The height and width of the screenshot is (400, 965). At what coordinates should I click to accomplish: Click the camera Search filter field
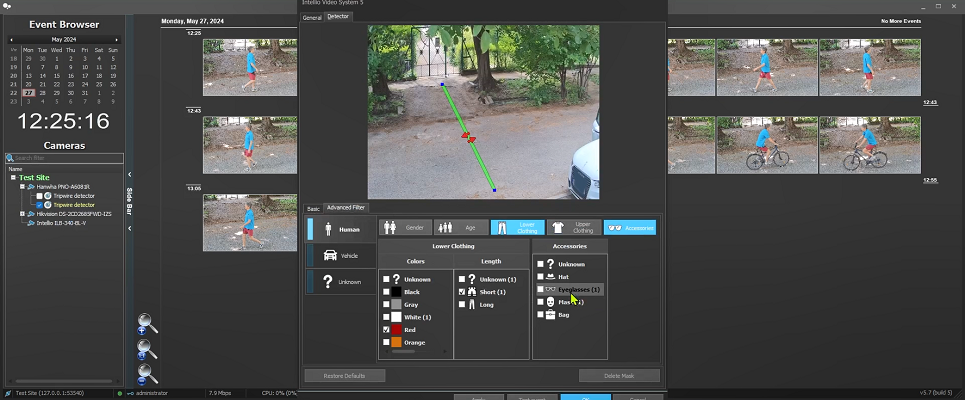point(68,158)
